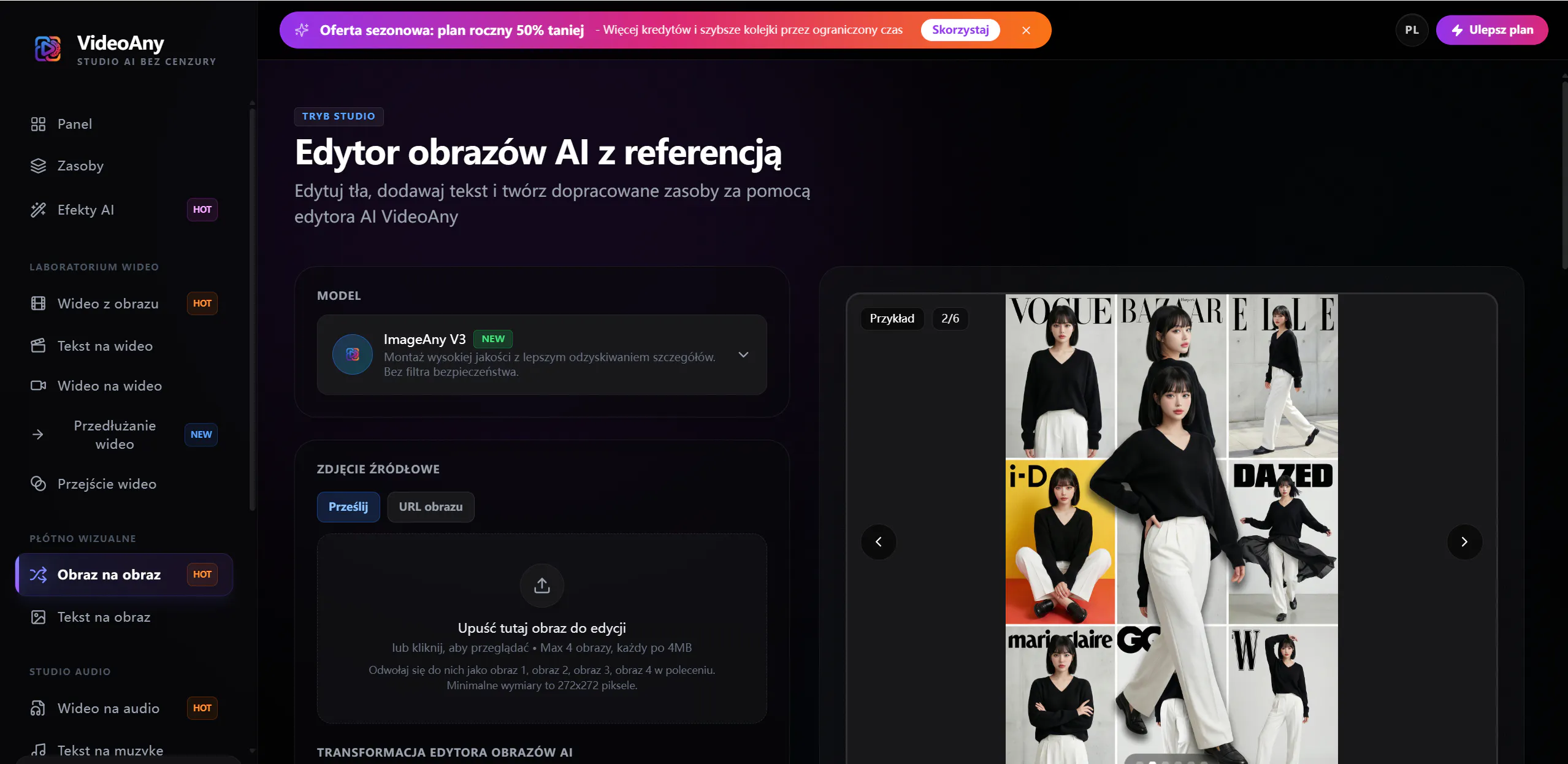Click the Ulepsz plan button
1568x764 pixels.
point(1492,30)
